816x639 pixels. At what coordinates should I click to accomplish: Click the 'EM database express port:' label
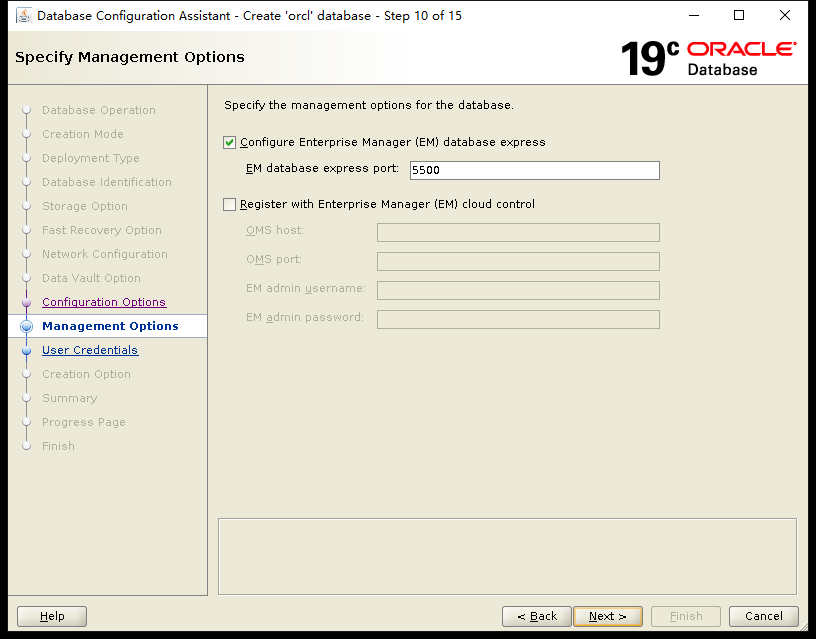click(322, 169)
